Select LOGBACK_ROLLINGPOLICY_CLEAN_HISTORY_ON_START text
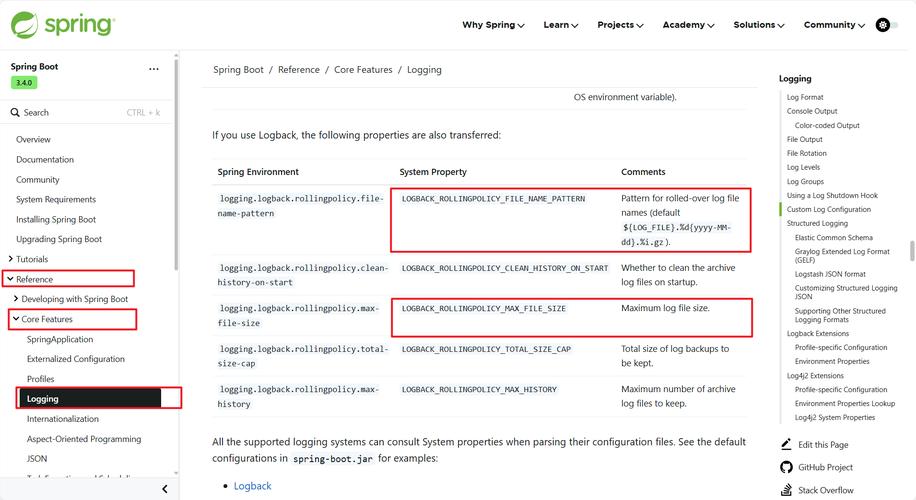The width and height of the screenshot is (916, 500). (x=505, y=268)
